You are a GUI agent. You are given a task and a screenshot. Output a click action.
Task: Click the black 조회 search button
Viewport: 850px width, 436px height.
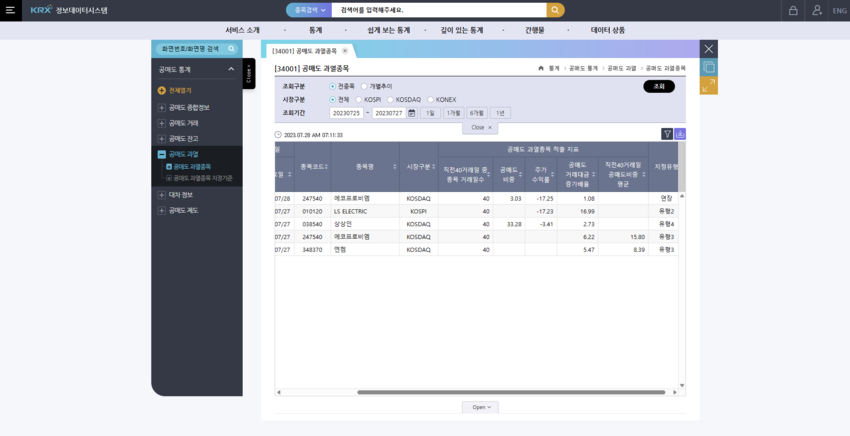(659, 86)
